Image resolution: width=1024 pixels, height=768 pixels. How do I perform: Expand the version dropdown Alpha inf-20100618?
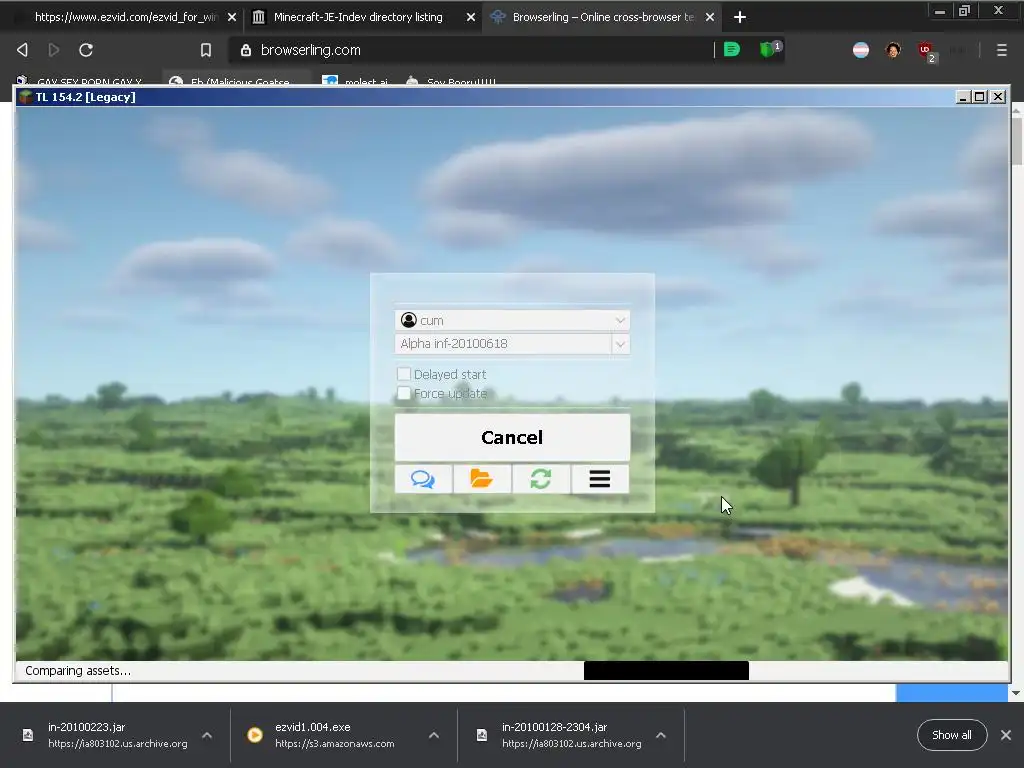click(620, 344)
